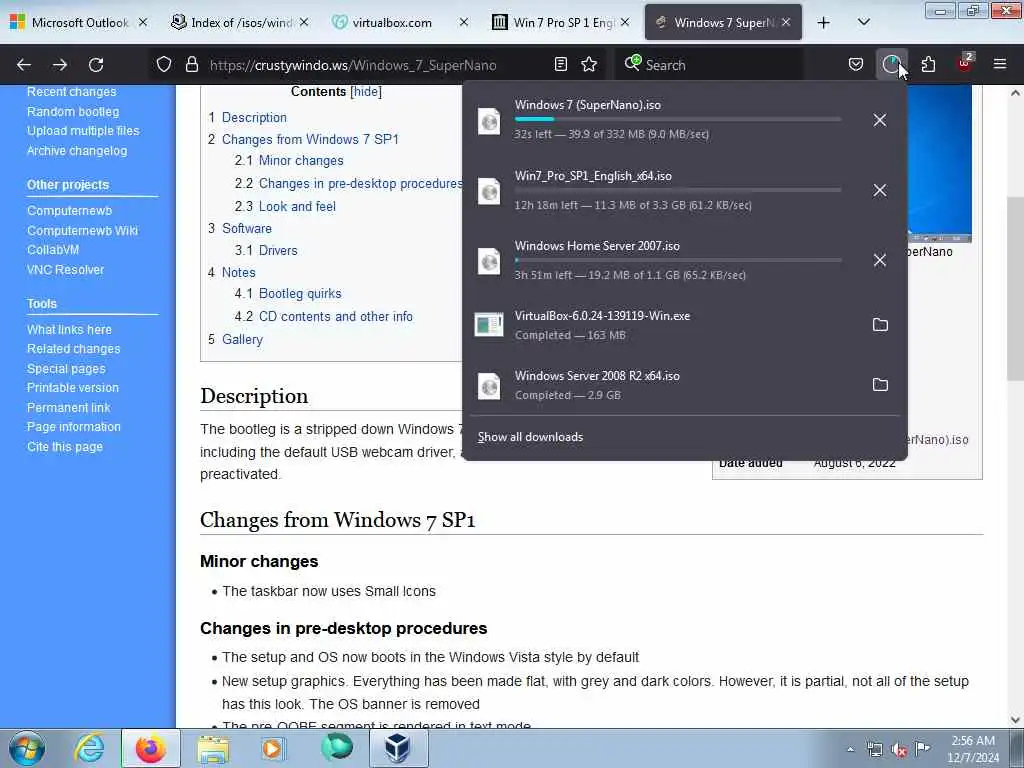Toggle reader view icon in address bar

pyautogui.click(x=560, y=64)
